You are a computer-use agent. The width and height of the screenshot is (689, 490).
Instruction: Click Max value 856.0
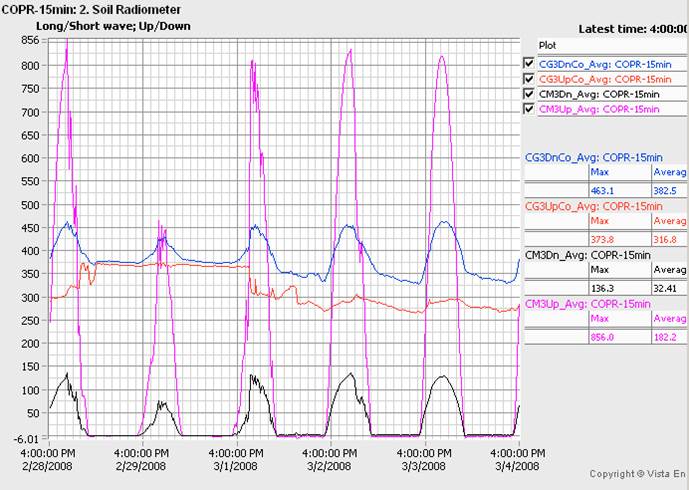(x=602, y=338)
